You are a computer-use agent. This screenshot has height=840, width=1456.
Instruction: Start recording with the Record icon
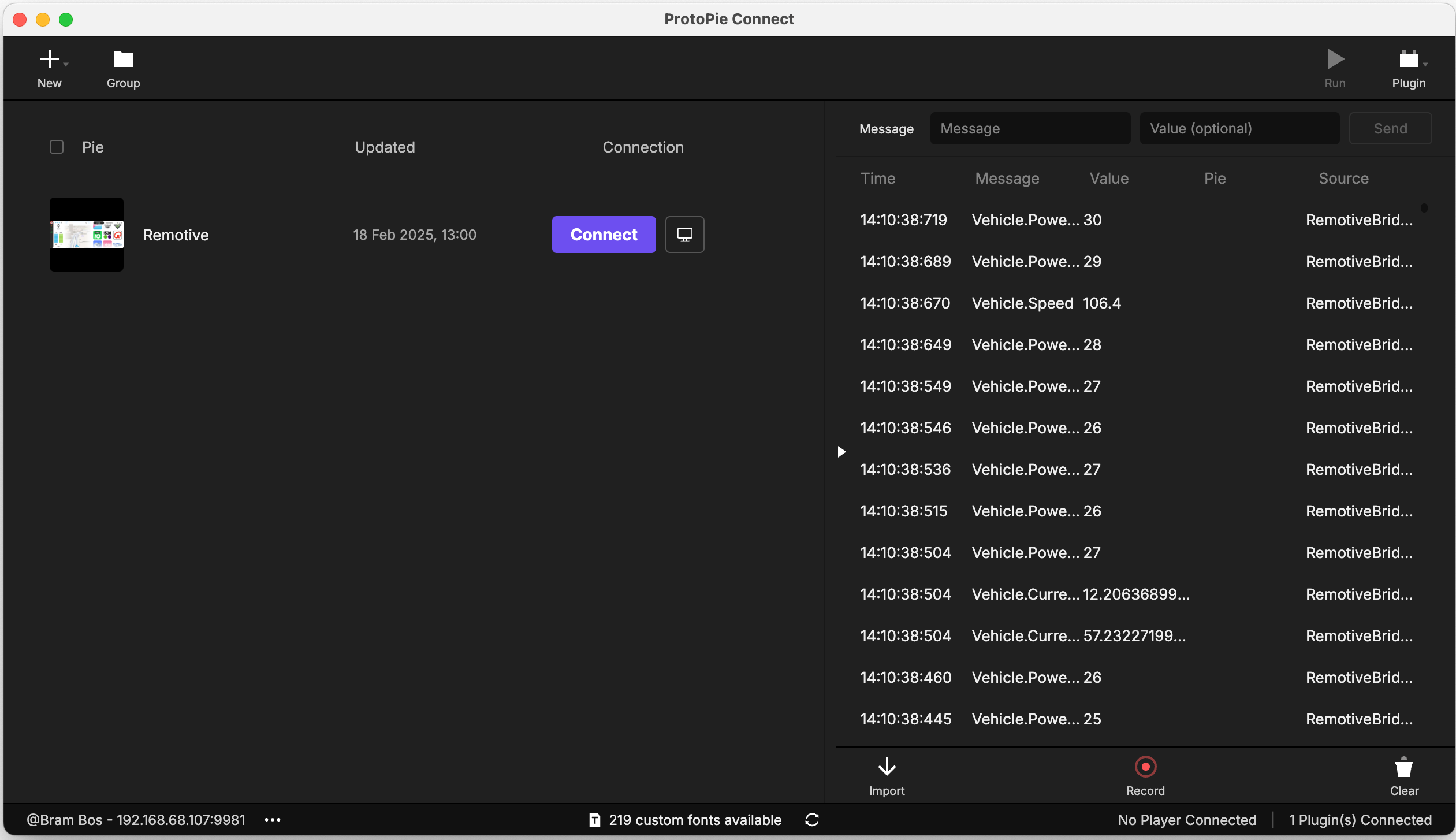click(x=1145, y=767)
